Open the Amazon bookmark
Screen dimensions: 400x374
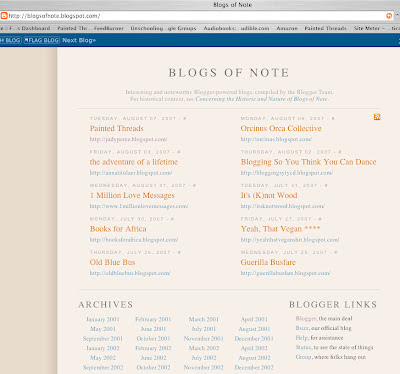pos(287,28)
